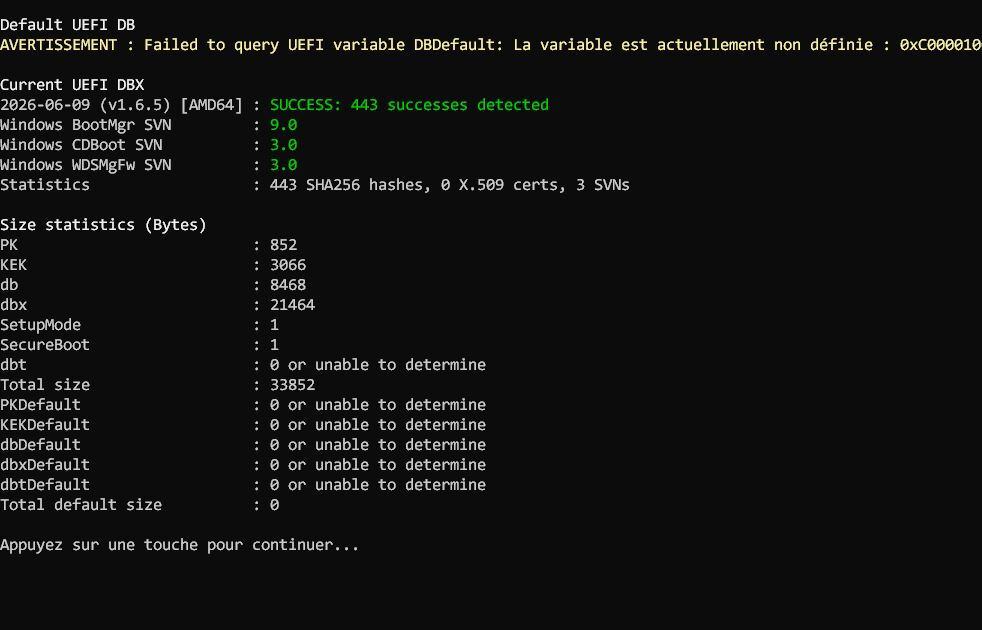Click the SetupMode value line
This screenshot has height=630, width=982.
pyautogui.click(x=140, y=325)
